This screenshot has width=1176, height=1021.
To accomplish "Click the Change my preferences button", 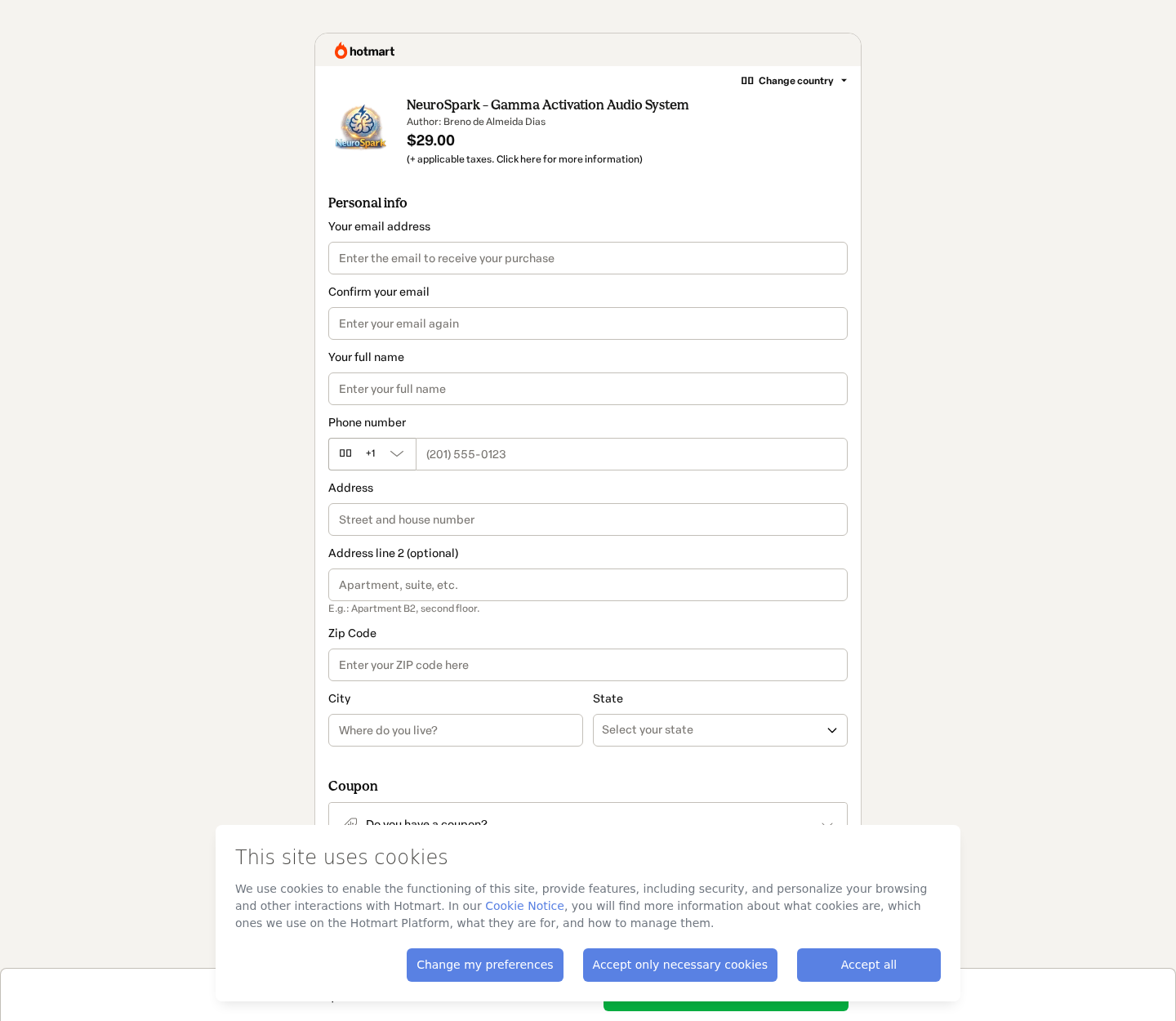I will click(485, 965).
